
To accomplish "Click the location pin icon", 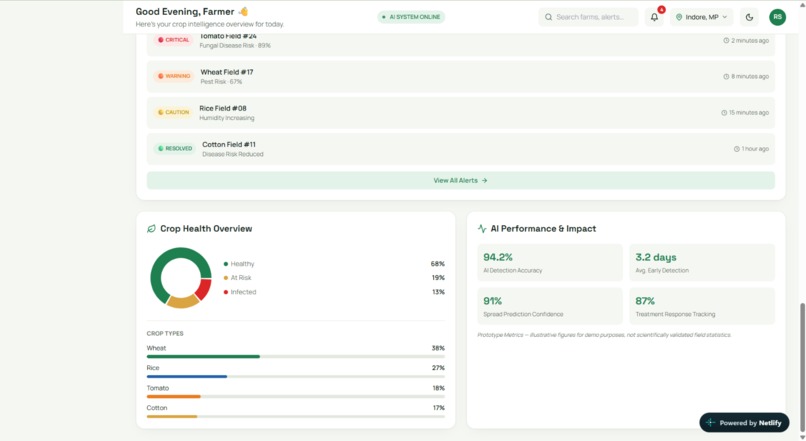I will [679, 17].
